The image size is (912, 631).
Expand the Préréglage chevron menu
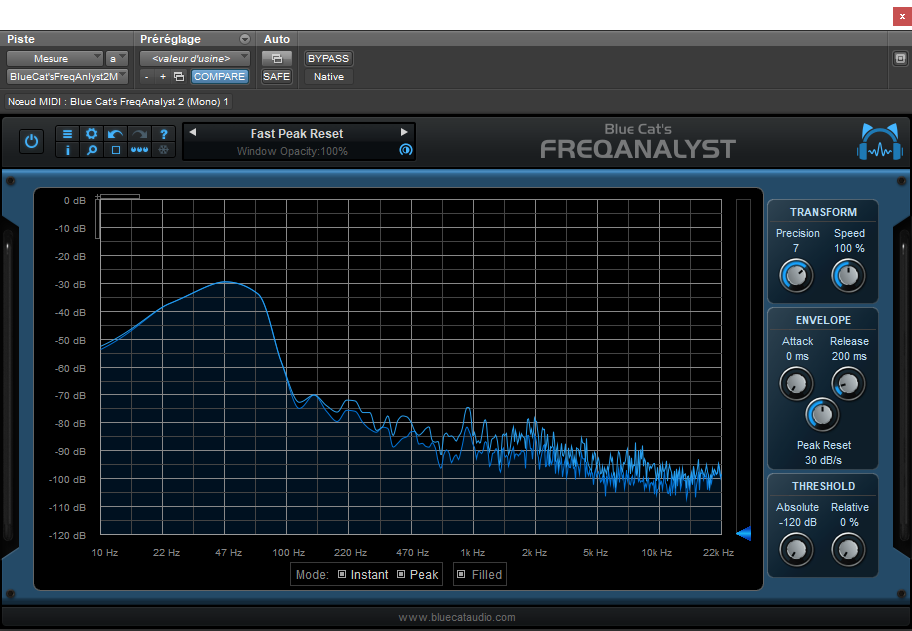(x=244, y=39)
